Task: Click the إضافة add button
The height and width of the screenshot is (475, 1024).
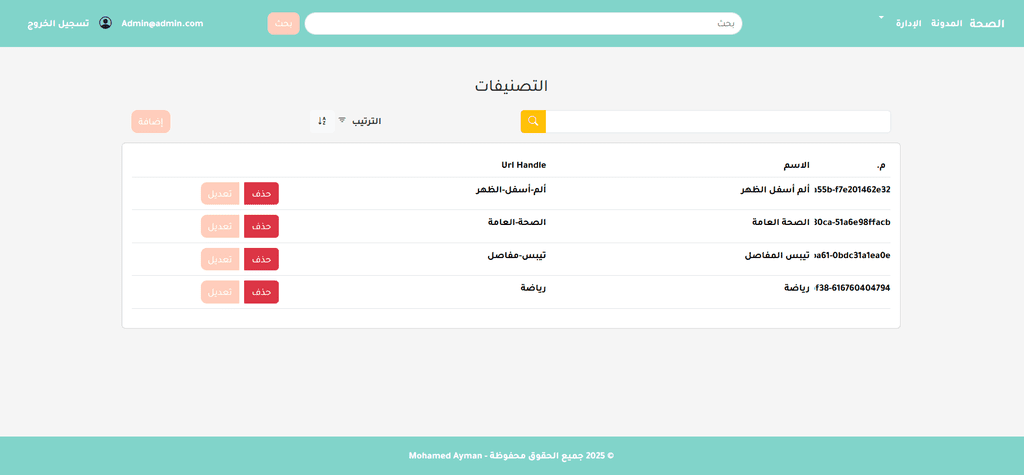Action: pyautogui.click(x=151, y=122)
